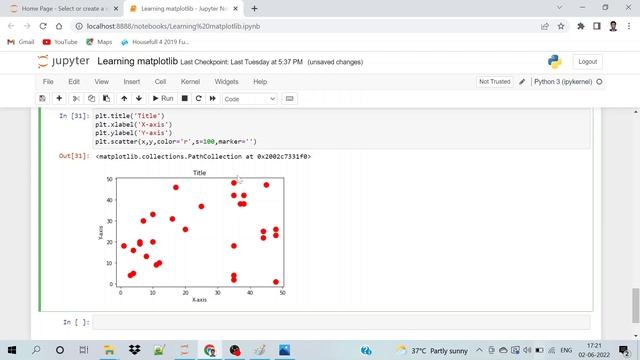The height and width of the screenshot is (360, 640).
Task: Switch to the Home Page browser tab
Action: 64,9
